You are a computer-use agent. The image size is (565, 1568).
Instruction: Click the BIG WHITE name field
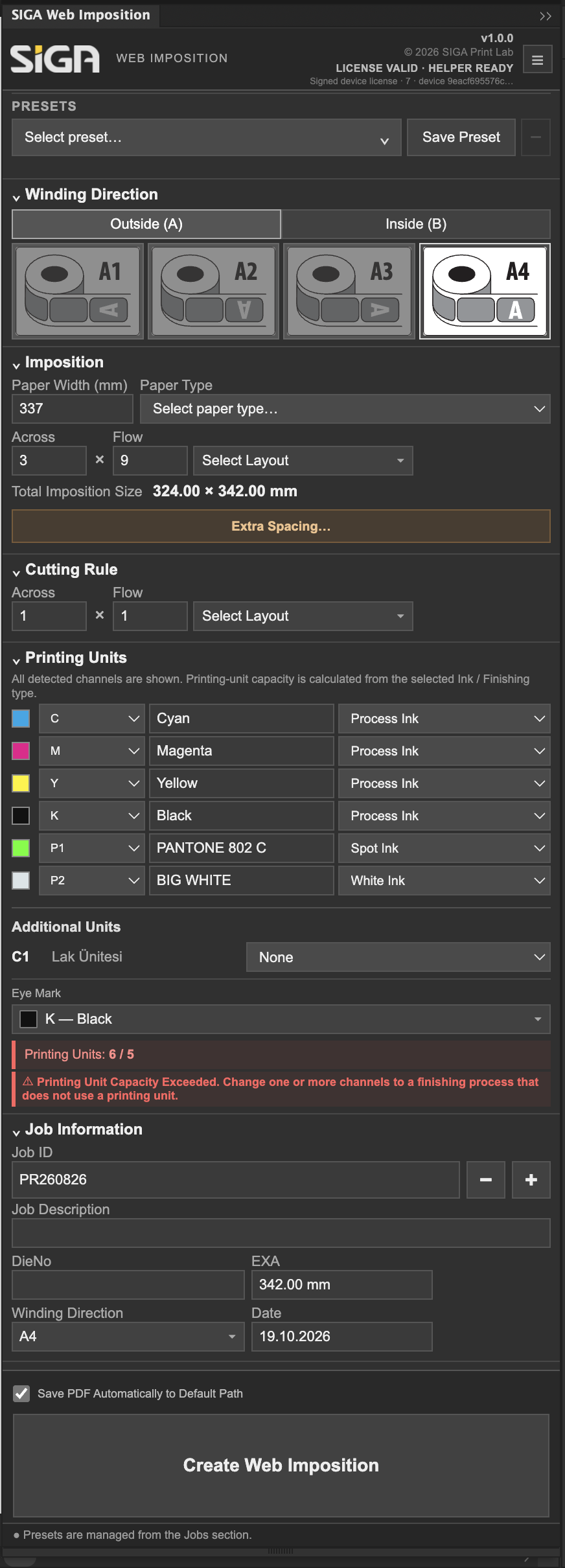(242, 881)
